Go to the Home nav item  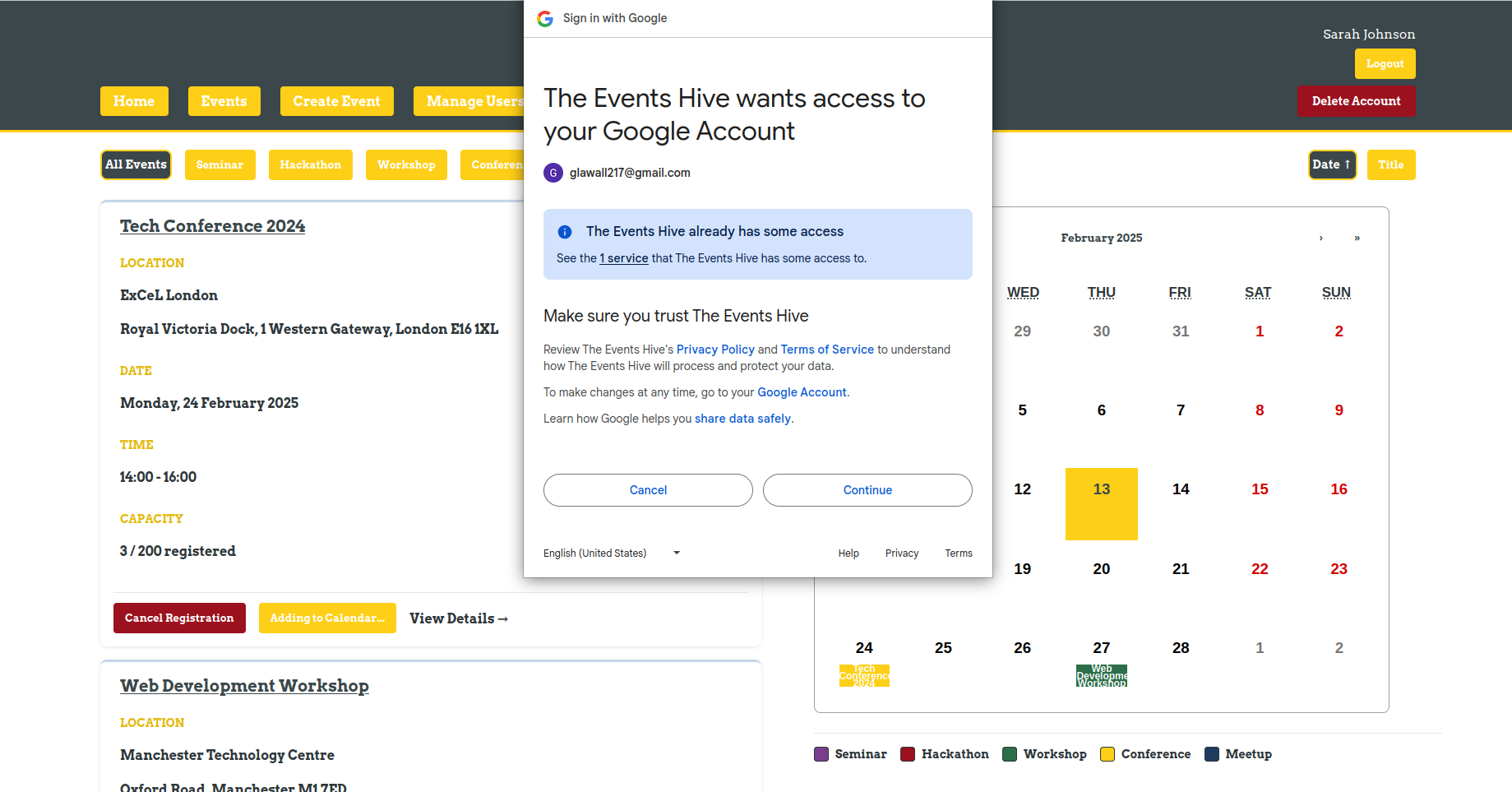tap(134, 101)
